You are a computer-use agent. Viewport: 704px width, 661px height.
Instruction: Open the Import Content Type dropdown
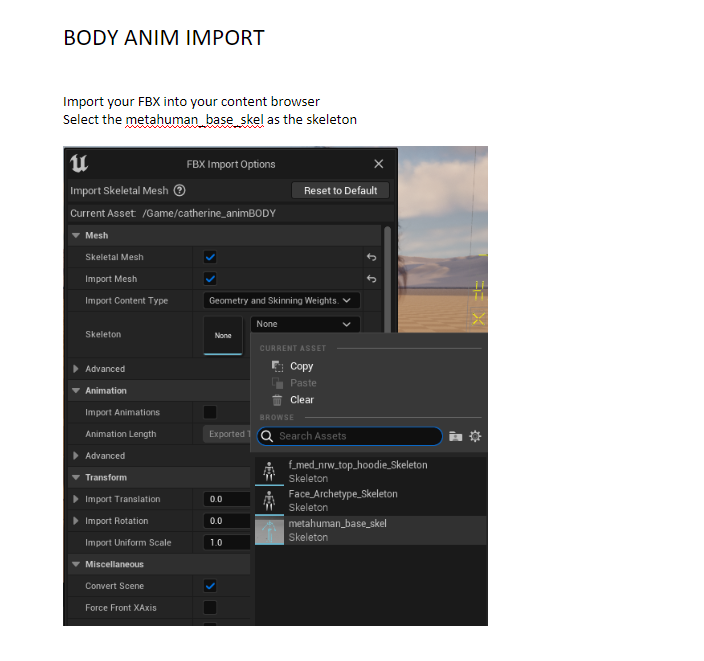point(282,300)
